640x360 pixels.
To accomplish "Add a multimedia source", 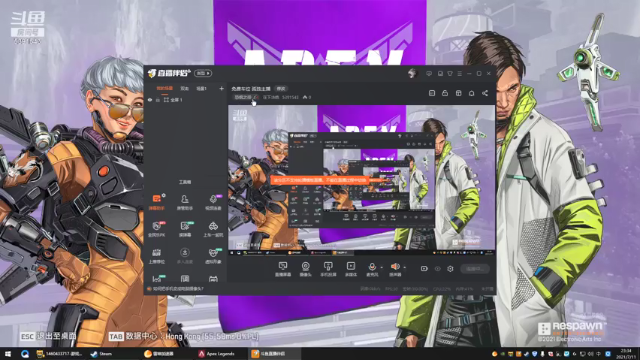I will pos(351,269).
